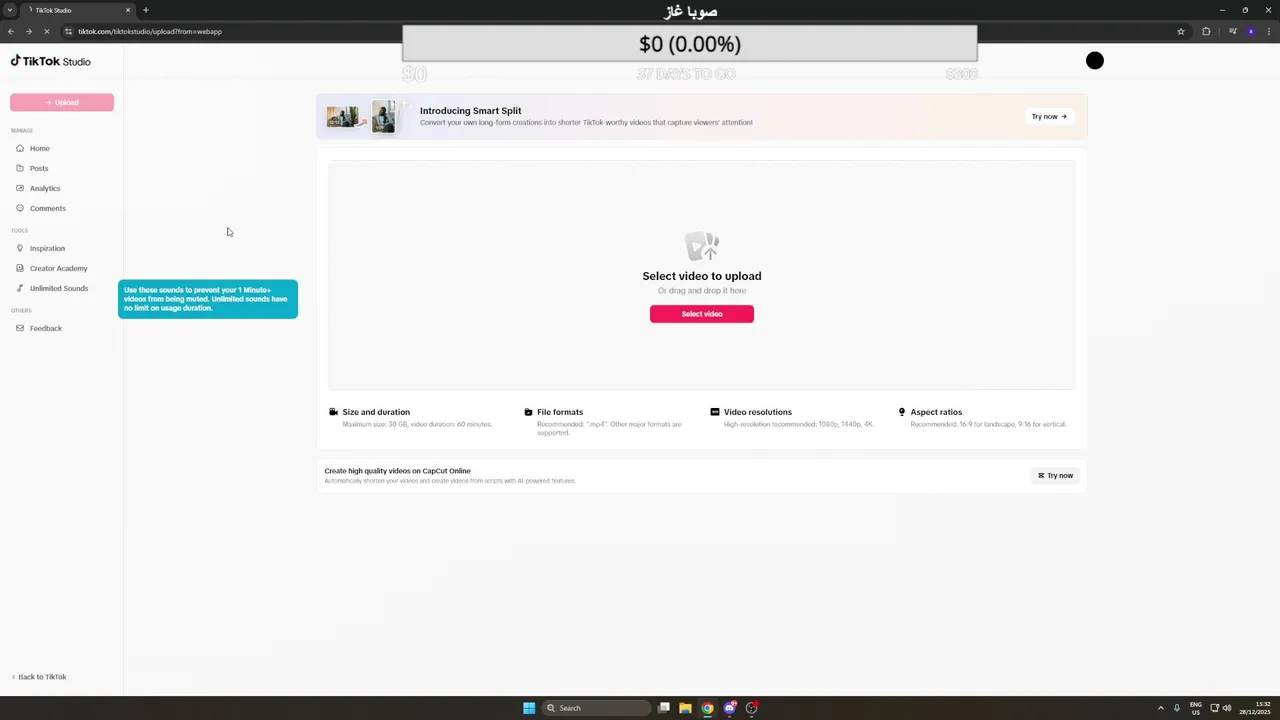Open the Windows Start menu
The height and width of the screenshot is (720, 1280).
529,708
